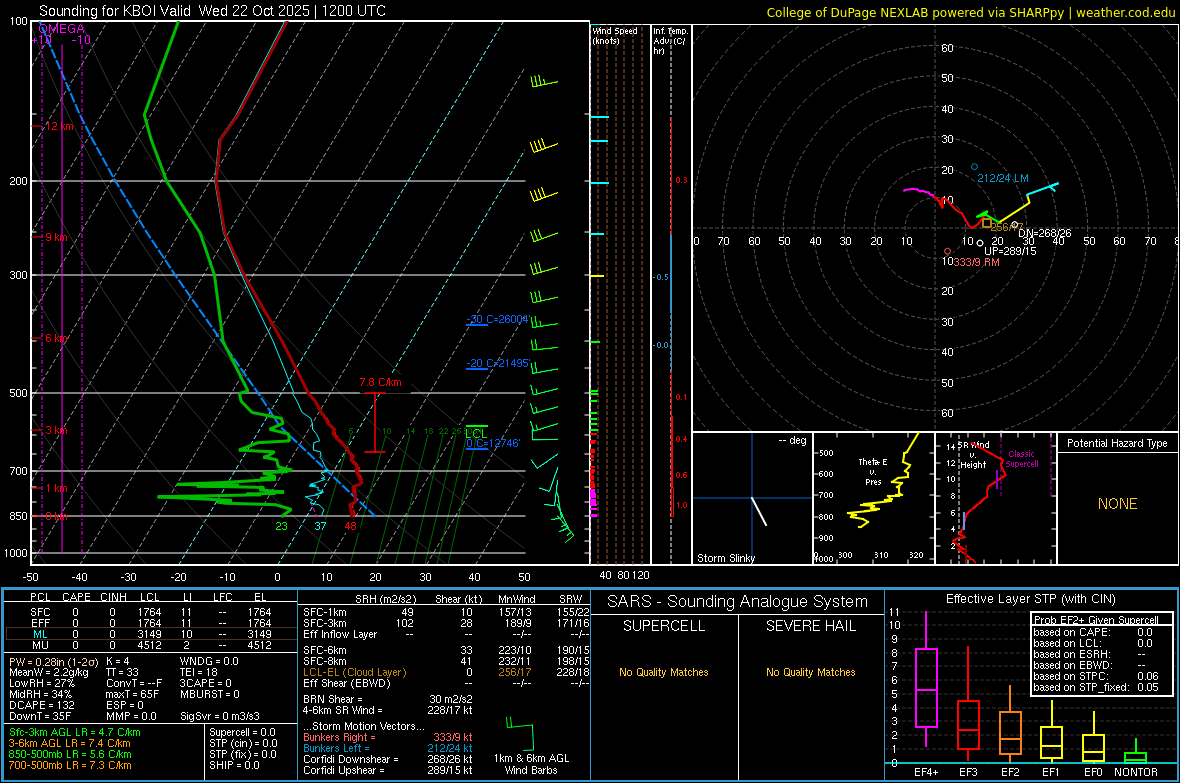Click the CINH column header
The image size is (1180, 783).
[114, 597]
